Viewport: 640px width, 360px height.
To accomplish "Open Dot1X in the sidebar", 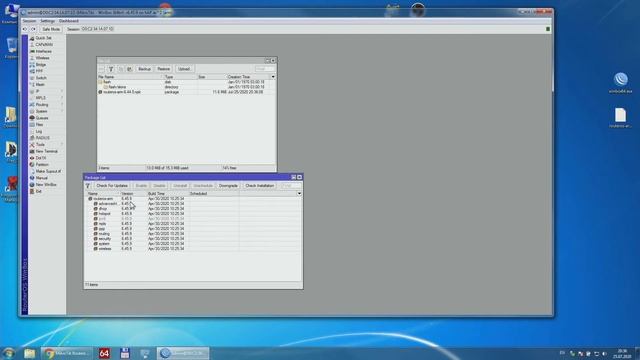I will pyautogui.click(x=41, y=158).
